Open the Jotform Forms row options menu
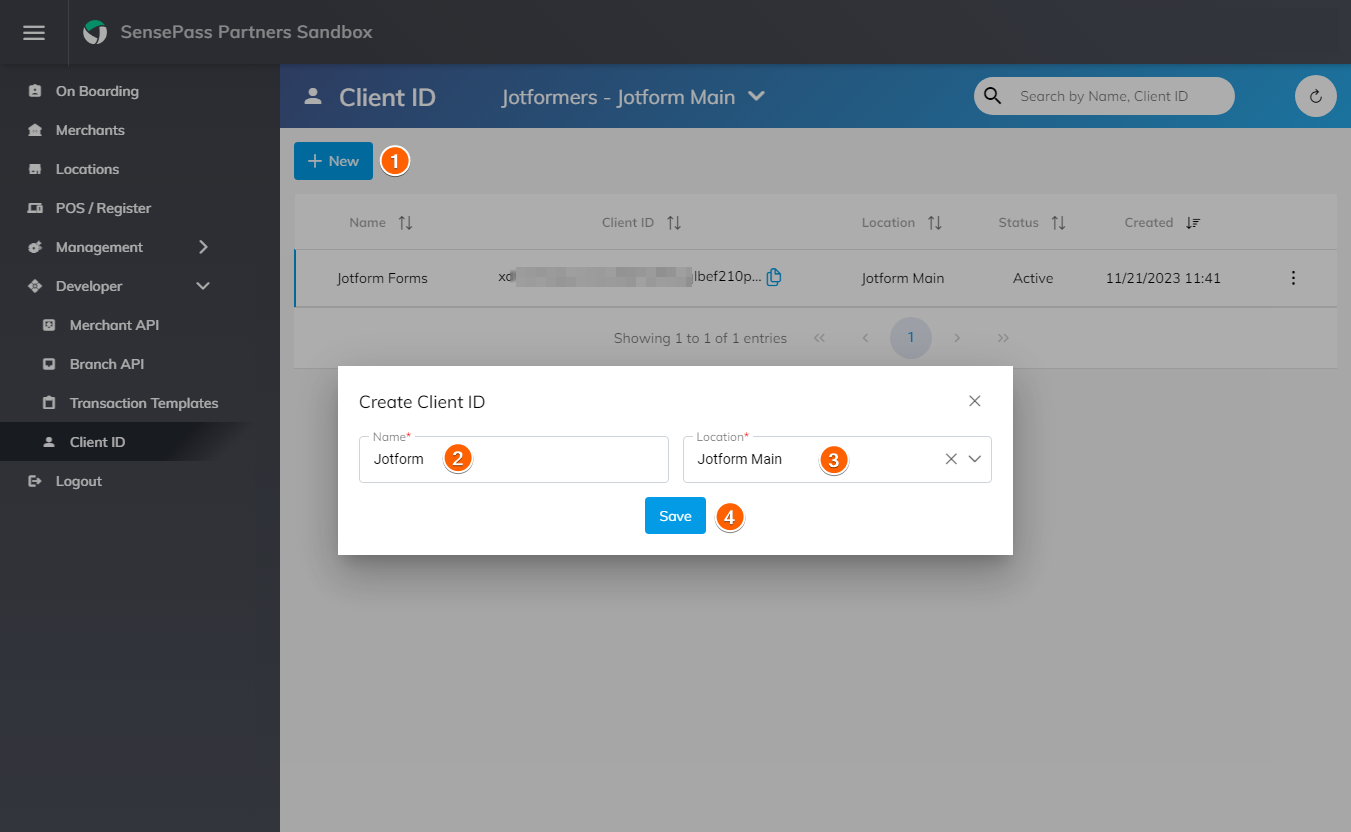This screenshot has width=1351, height=832. (x=1293, y=278)
